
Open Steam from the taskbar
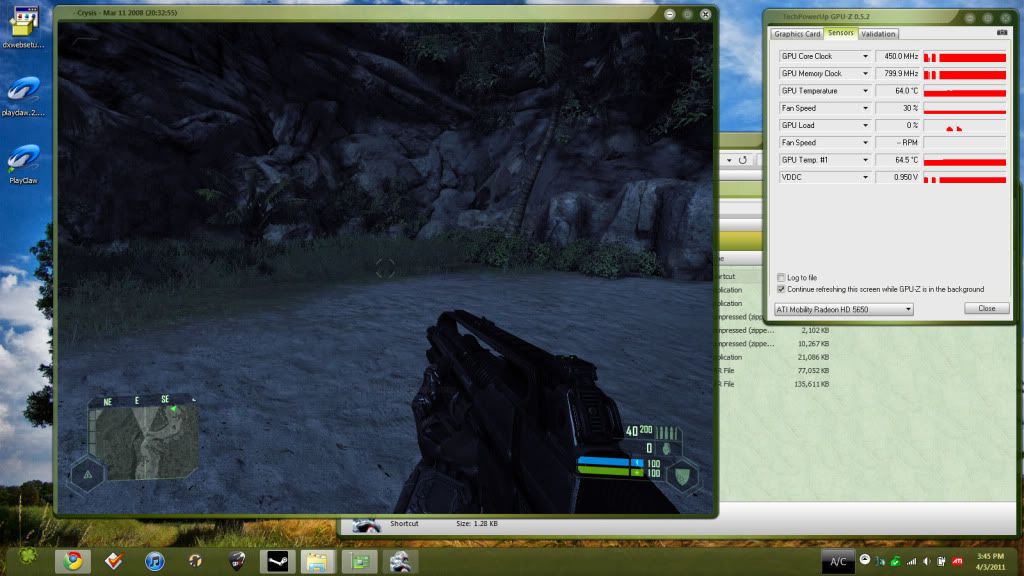(x=278, y=561)
